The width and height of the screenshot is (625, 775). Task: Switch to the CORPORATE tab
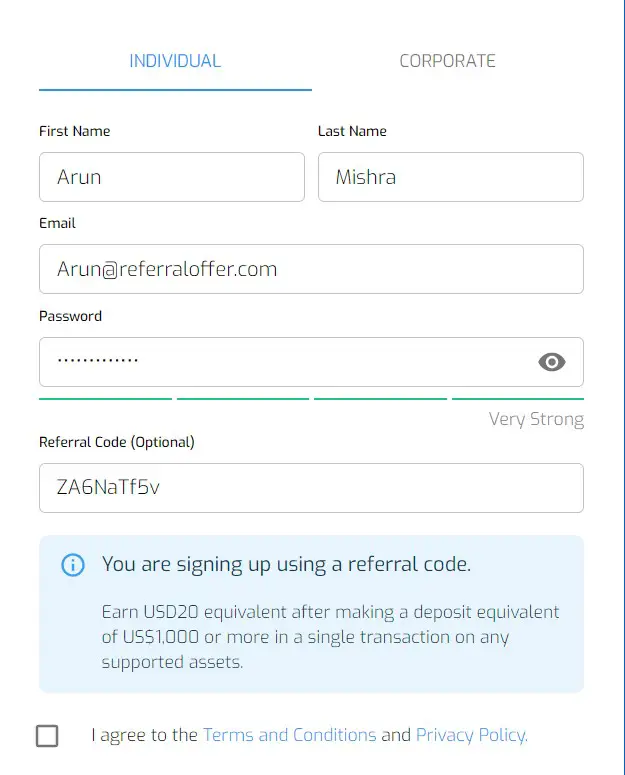click(x=447, y=61)
